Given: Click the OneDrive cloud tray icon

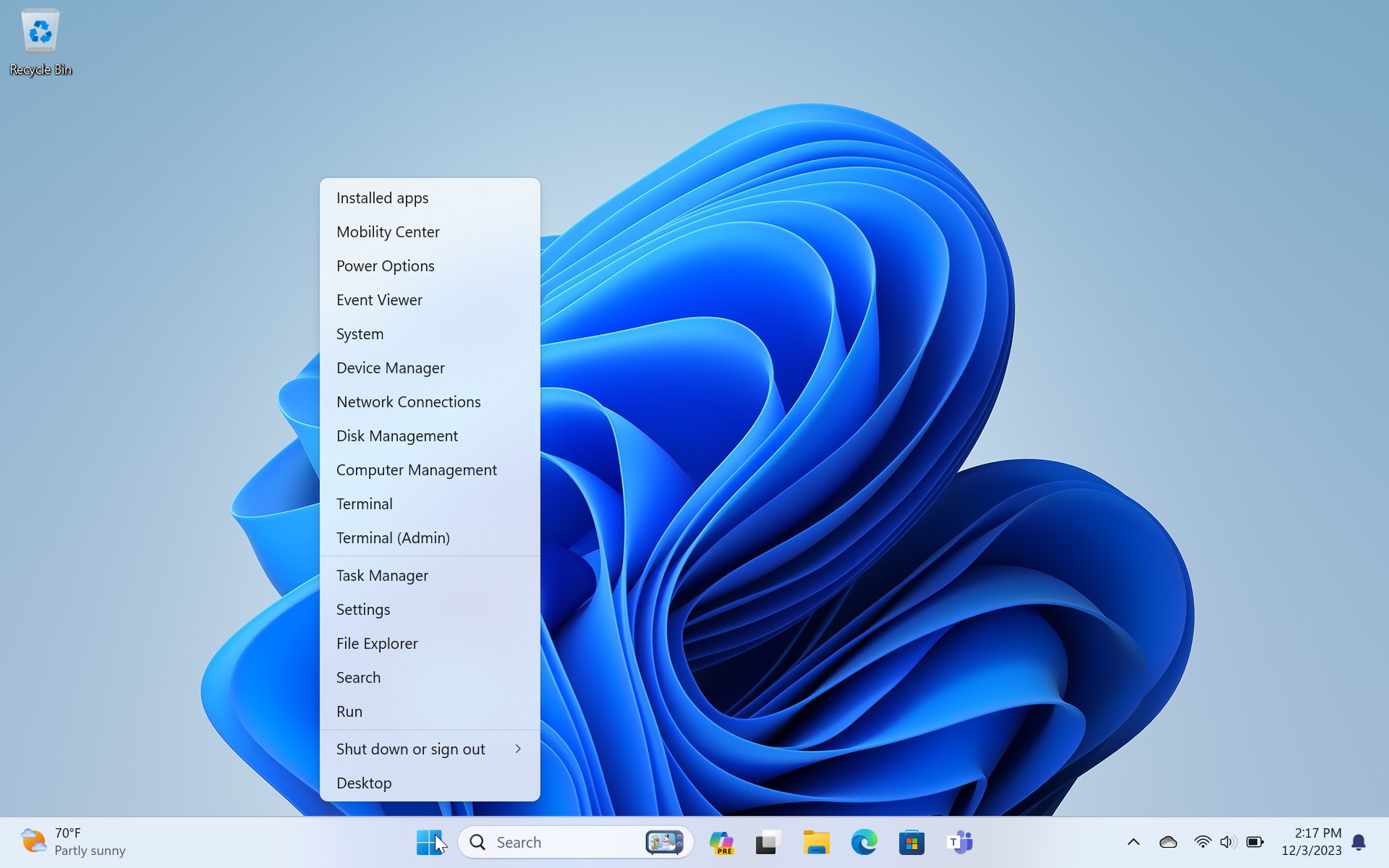Looking at the screenshot, I should [x=1168, y=842].
